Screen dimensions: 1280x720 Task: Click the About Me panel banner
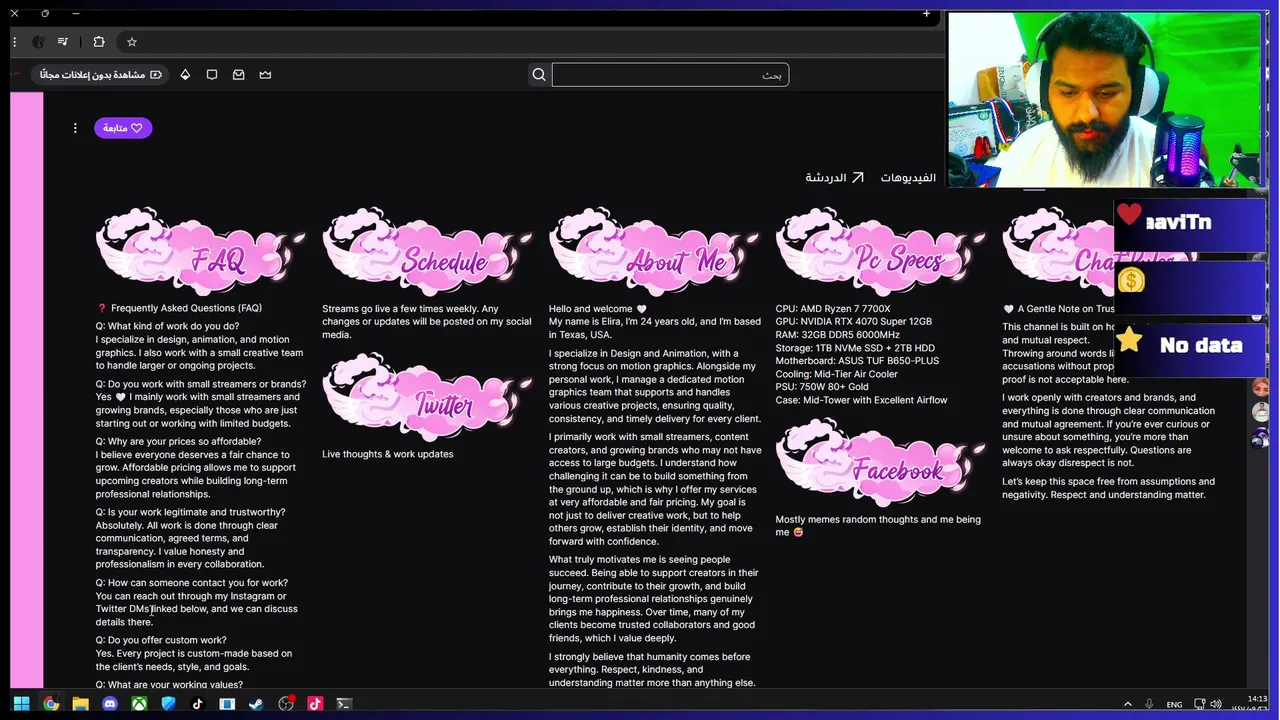pyautogui.click(x=654, y=252)
